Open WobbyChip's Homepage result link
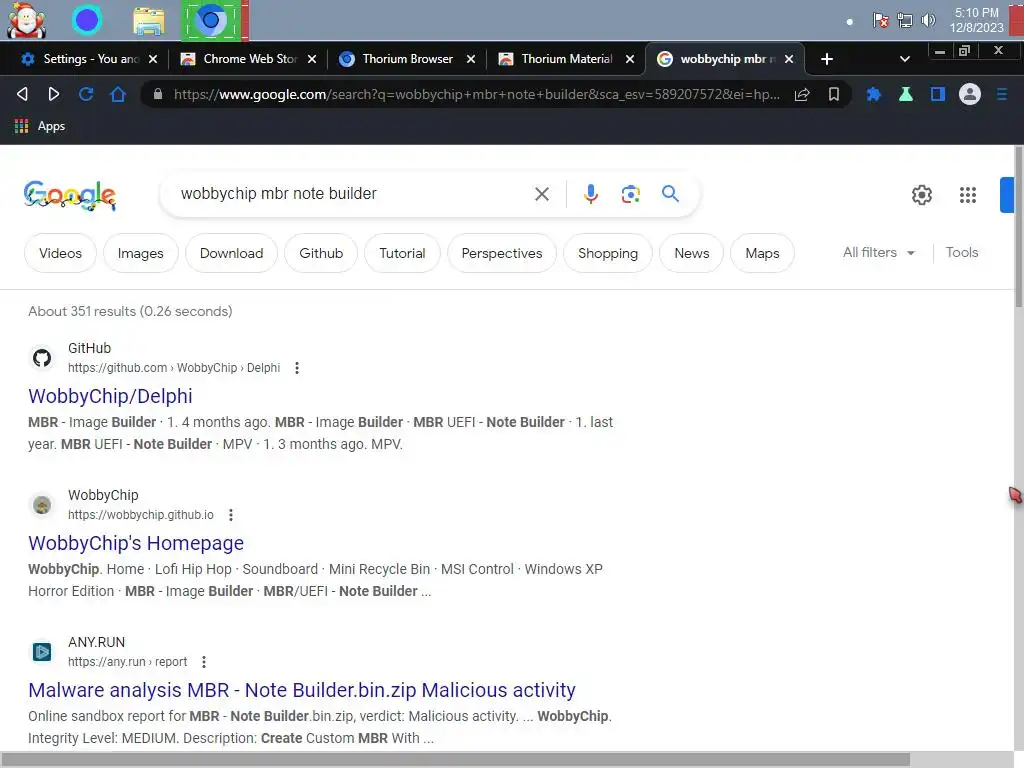The width and height of the screenshot is (1024, 768). [x=136, y=543]
